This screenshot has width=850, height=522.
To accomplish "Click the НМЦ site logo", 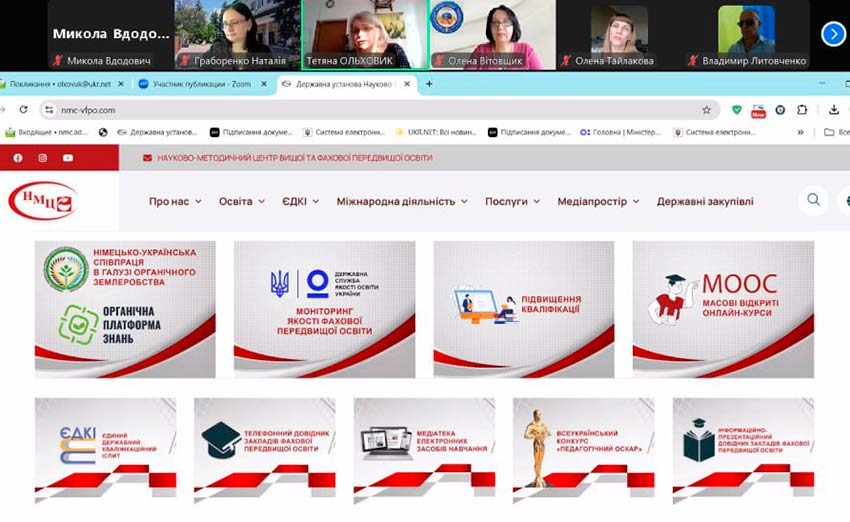I will coord(43,201).
